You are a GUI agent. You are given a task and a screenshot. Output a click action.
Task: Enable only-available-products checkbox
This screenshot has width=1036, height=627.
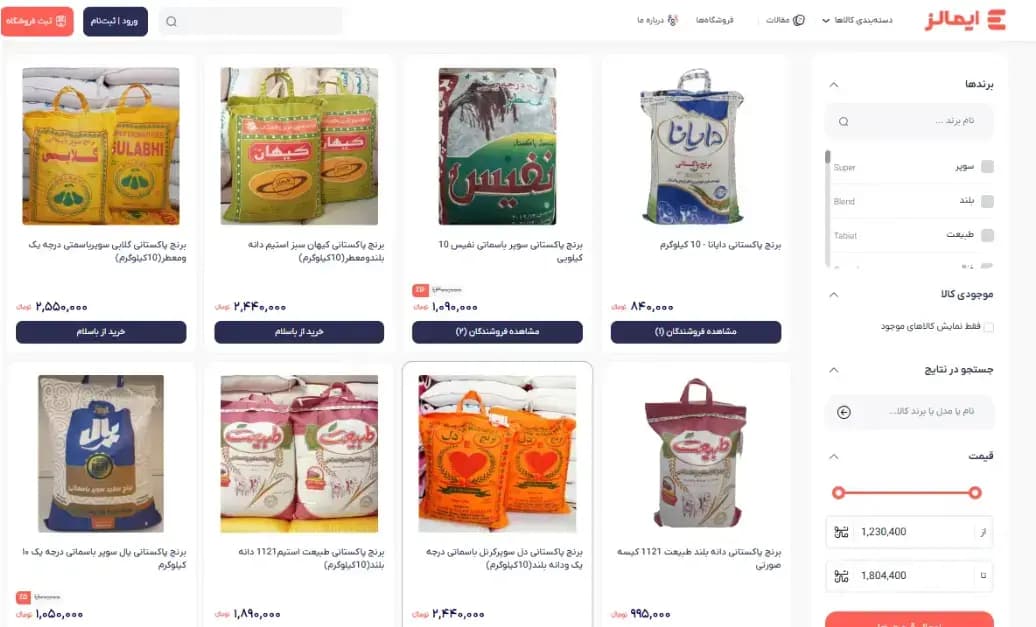coord(988,327)
